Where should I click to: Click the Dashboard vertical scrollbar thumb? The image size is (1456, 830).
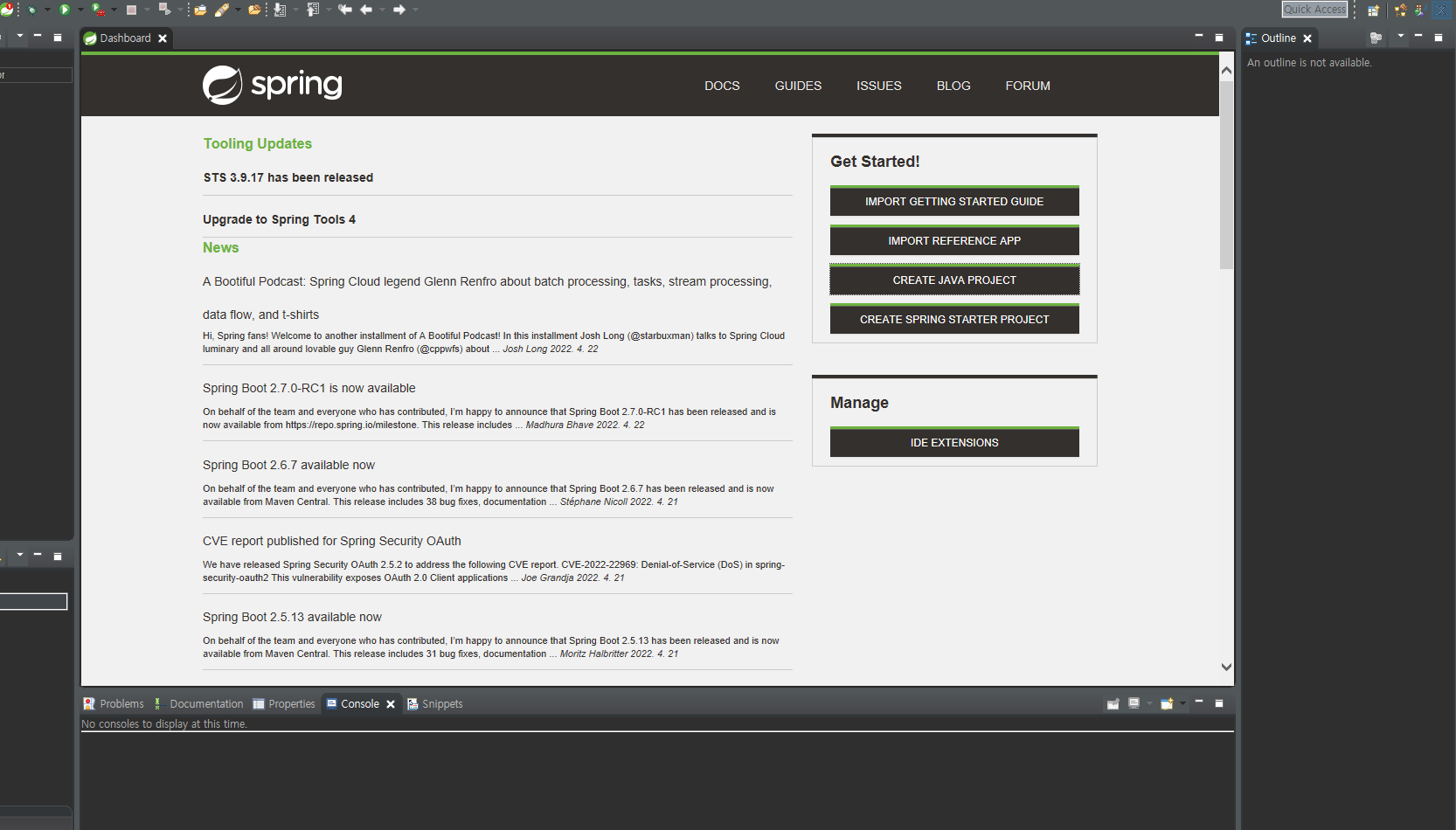(1226, 175)
